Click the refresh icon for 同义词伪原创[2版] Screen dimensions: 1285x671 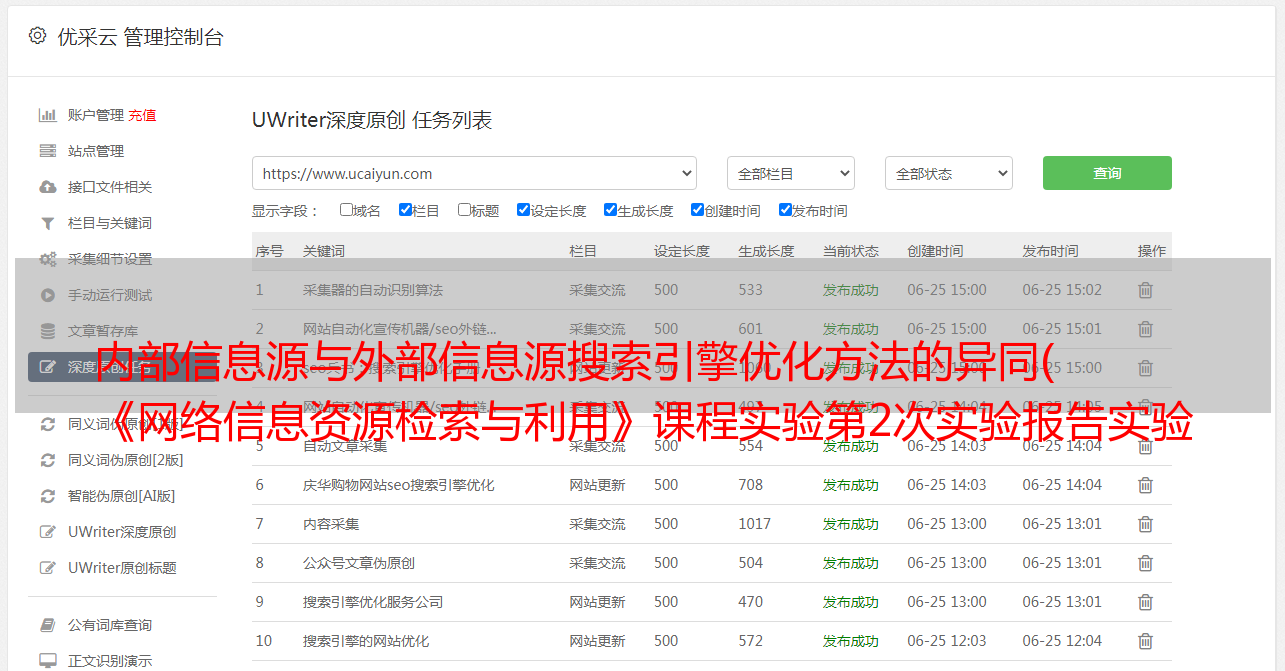click(47, 460)
